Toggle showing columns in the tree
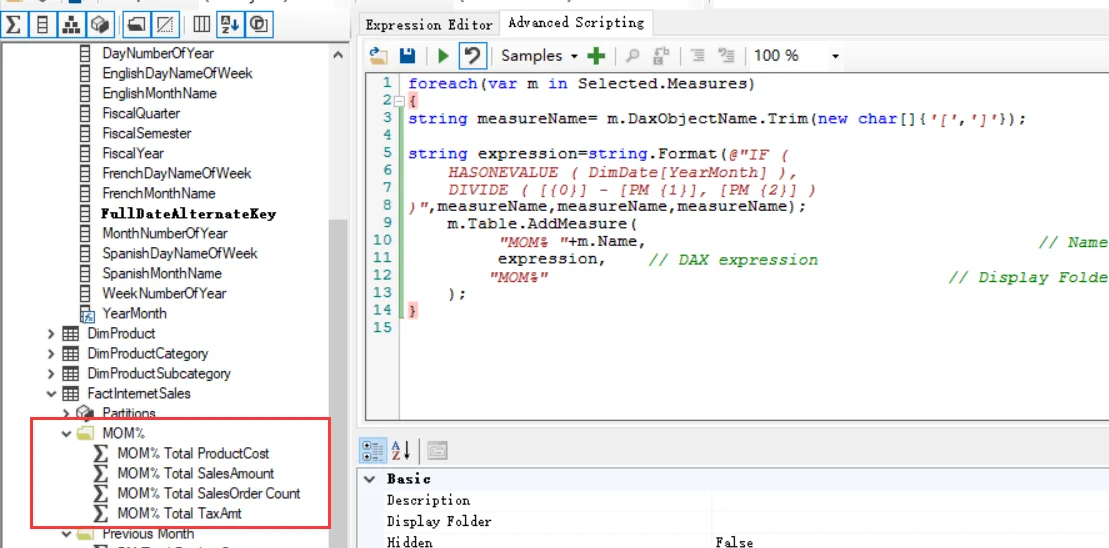 (x=43, y=25)
